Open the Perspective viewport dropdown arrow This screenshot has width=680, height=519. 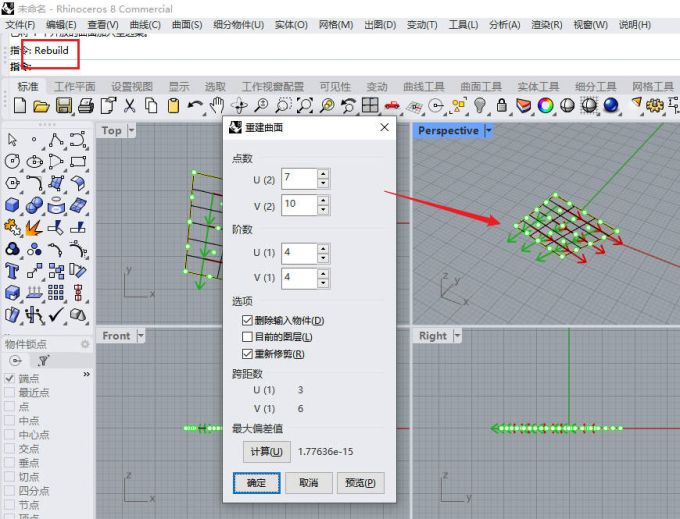coord(488,130)
